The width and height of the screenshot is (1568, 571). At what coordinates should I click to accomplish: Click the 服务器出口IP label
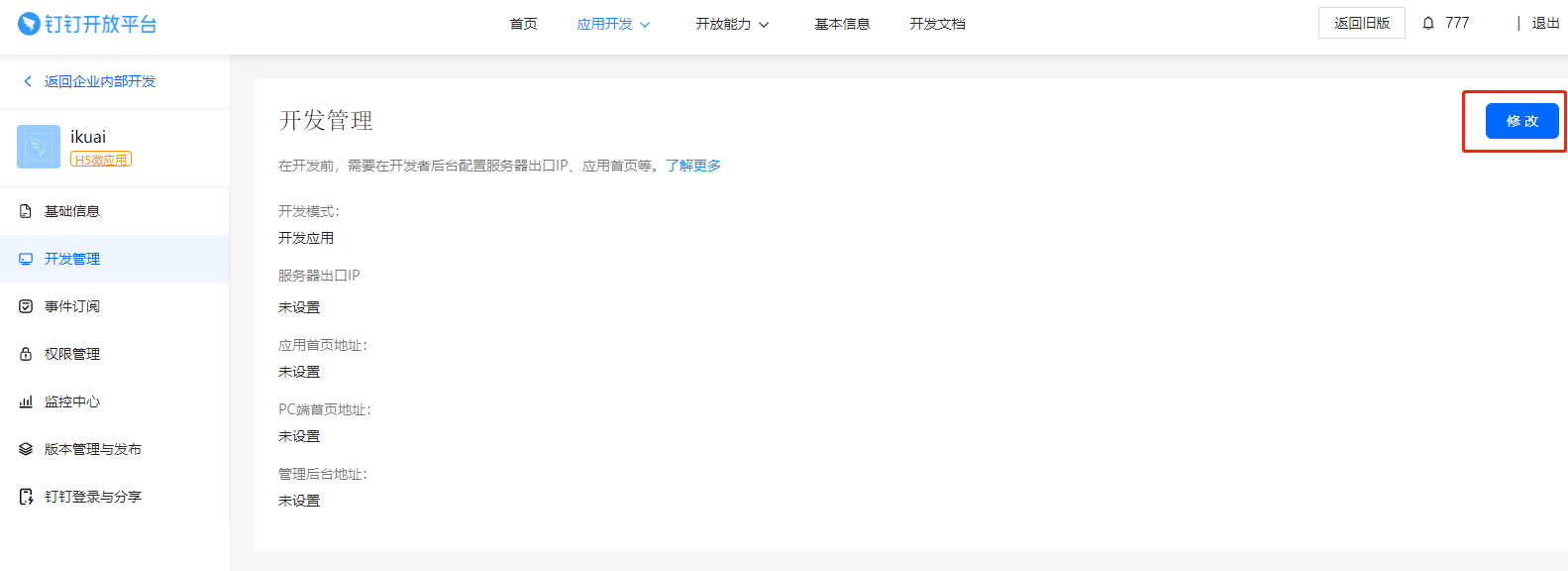(x=319, y=276)
